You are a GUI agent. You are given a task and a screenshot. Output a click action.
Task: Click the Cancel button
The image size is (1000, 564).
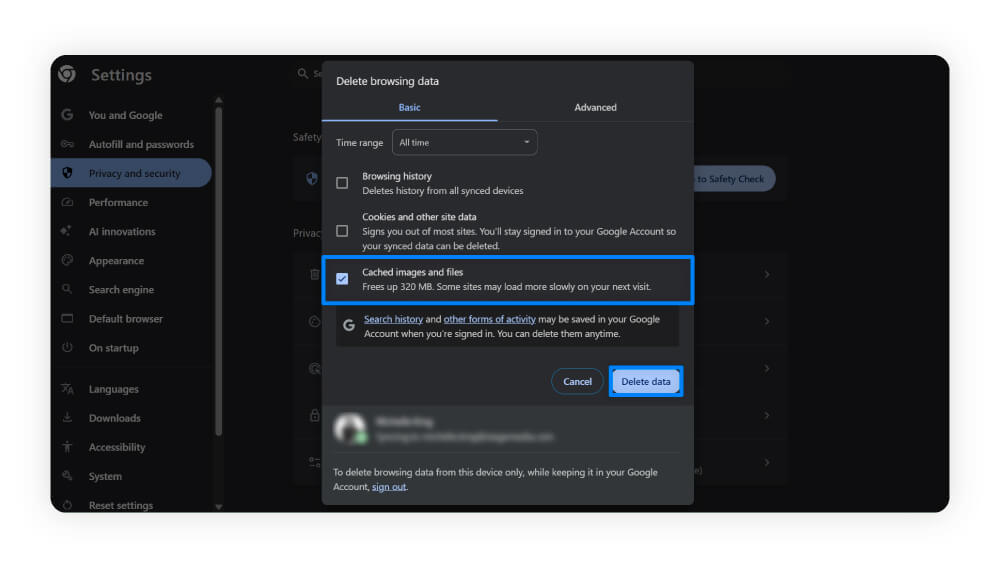(577, 382)
